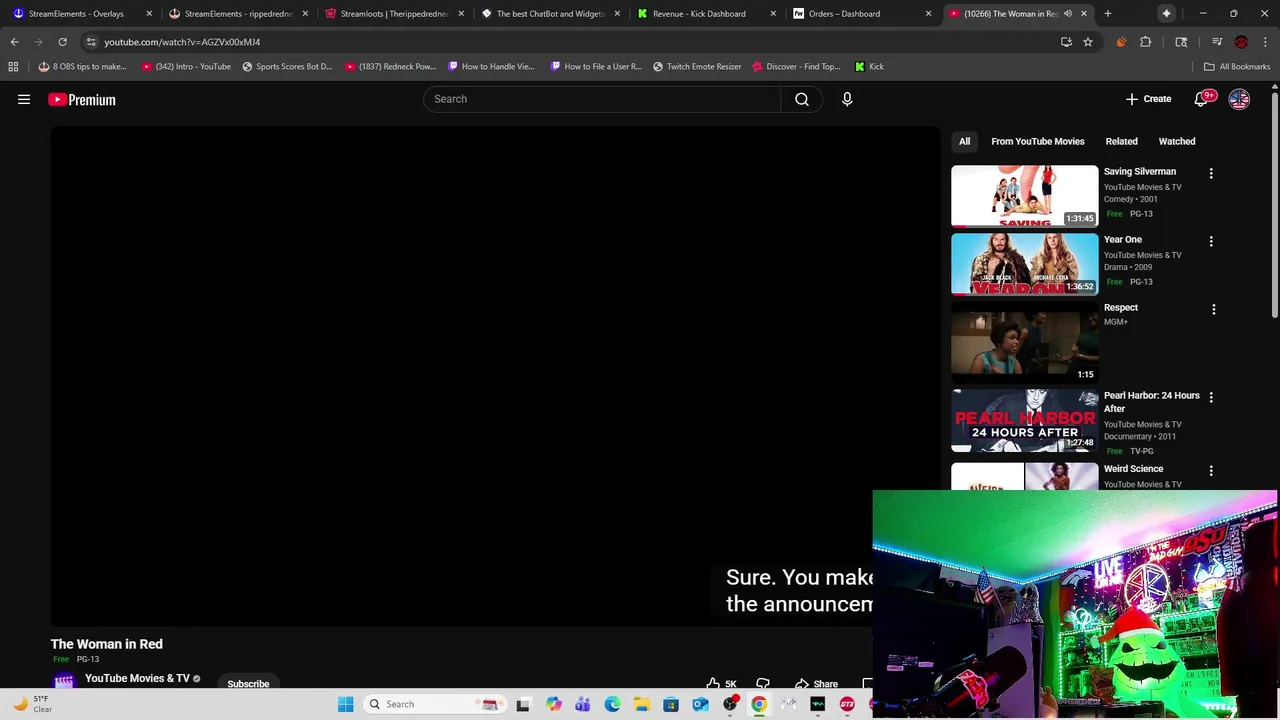Open more options for Year One
The width and height of the screenshot is (1280, 720).
pyautogui.click(x=1211, y=241)
